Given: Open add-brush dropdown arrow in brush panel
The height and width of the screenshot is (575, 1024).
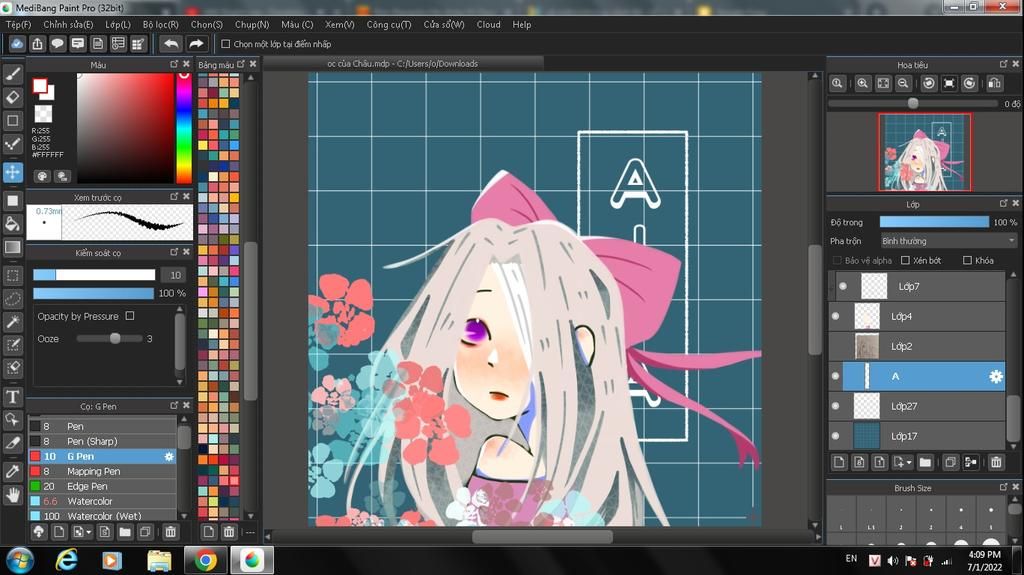Looking at the screenshot, I should (x=89, y=532).
